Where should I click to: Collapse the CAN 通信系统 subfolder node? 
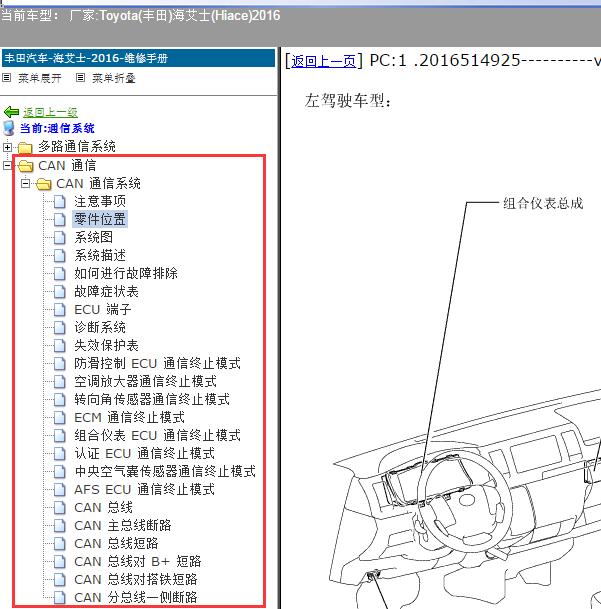[x=25, y=183]
